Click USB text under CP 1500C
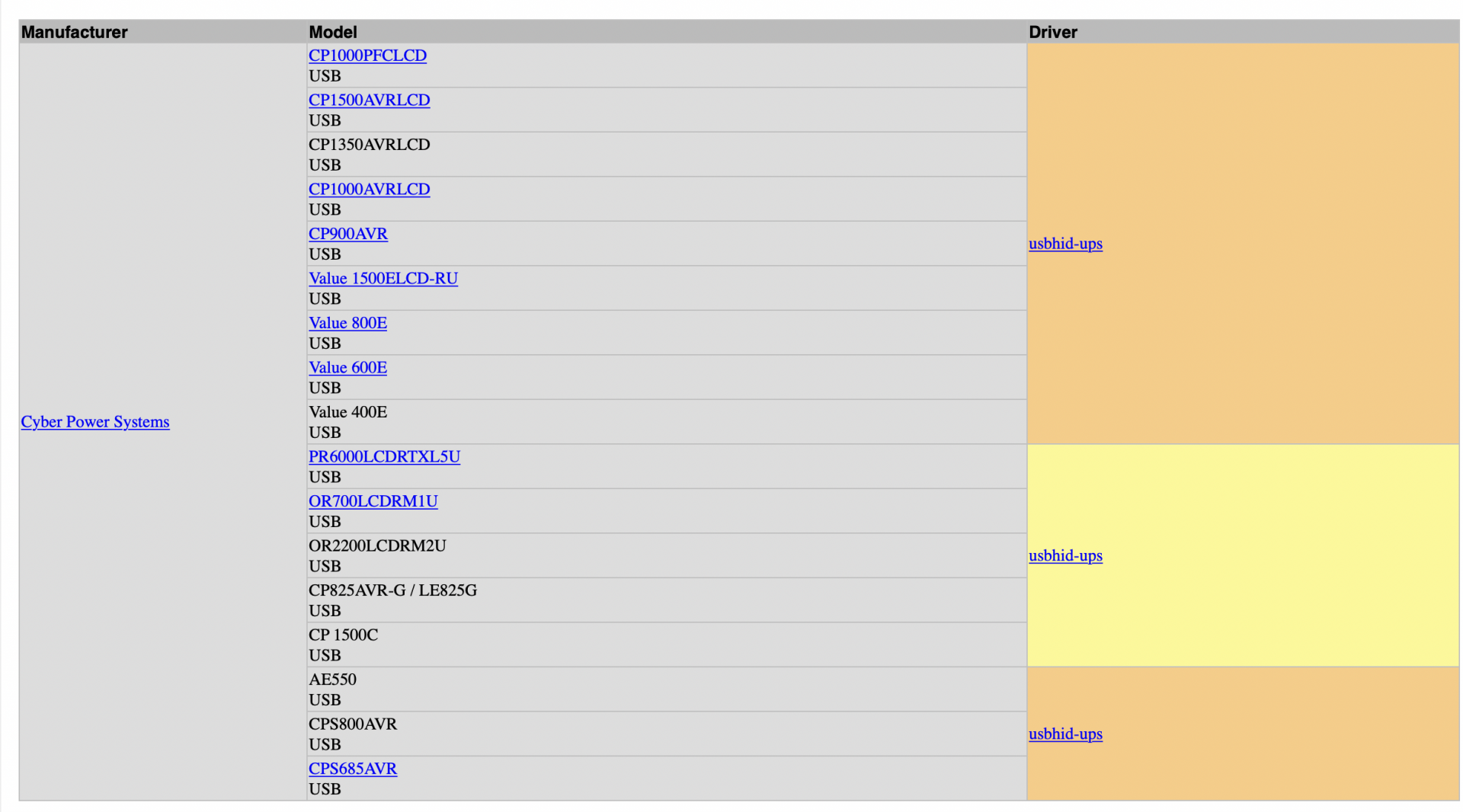The width and height of the screenshot is (1463, 812). pos(325,655)
